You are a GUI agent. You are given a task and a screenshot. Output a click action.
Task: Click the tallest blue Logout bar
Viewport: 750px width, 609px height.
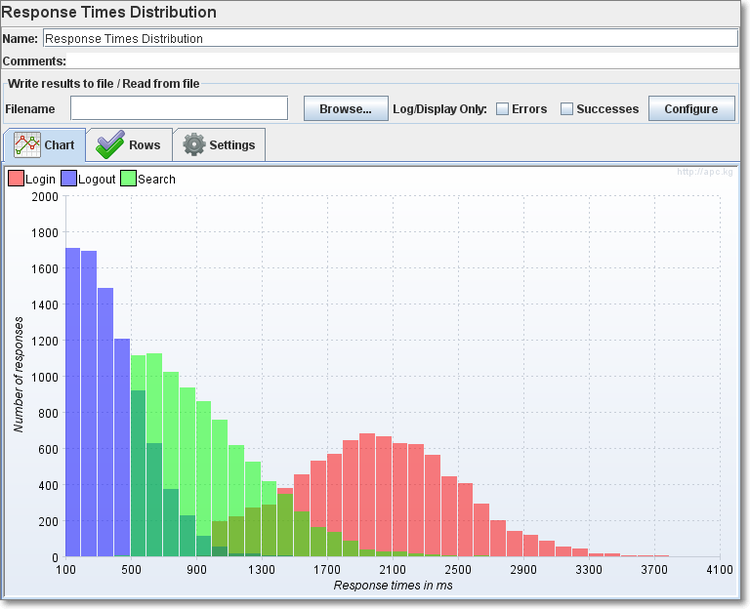point(73,400)
